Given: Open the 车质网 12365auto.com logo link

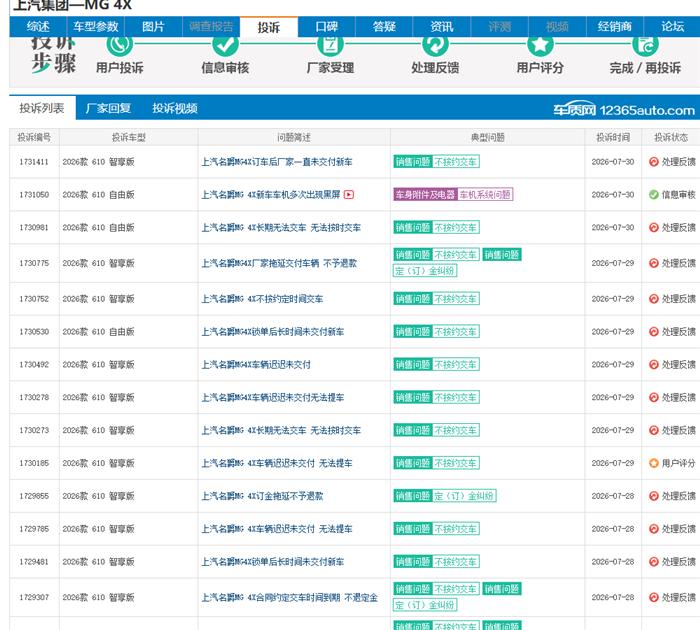Looking at the screenshot, I should (624, 110).
